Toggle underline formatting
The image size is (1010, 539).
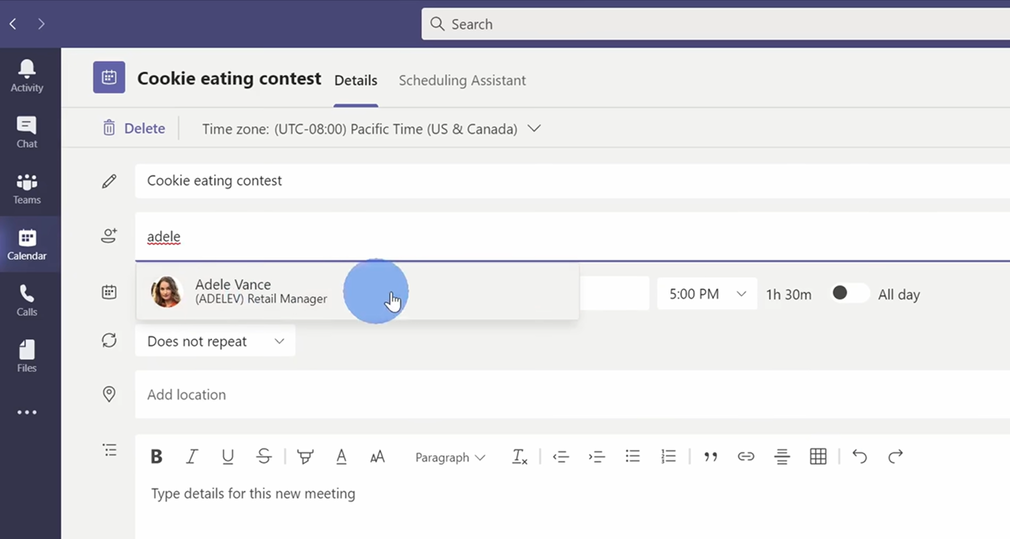click(227, 457)
